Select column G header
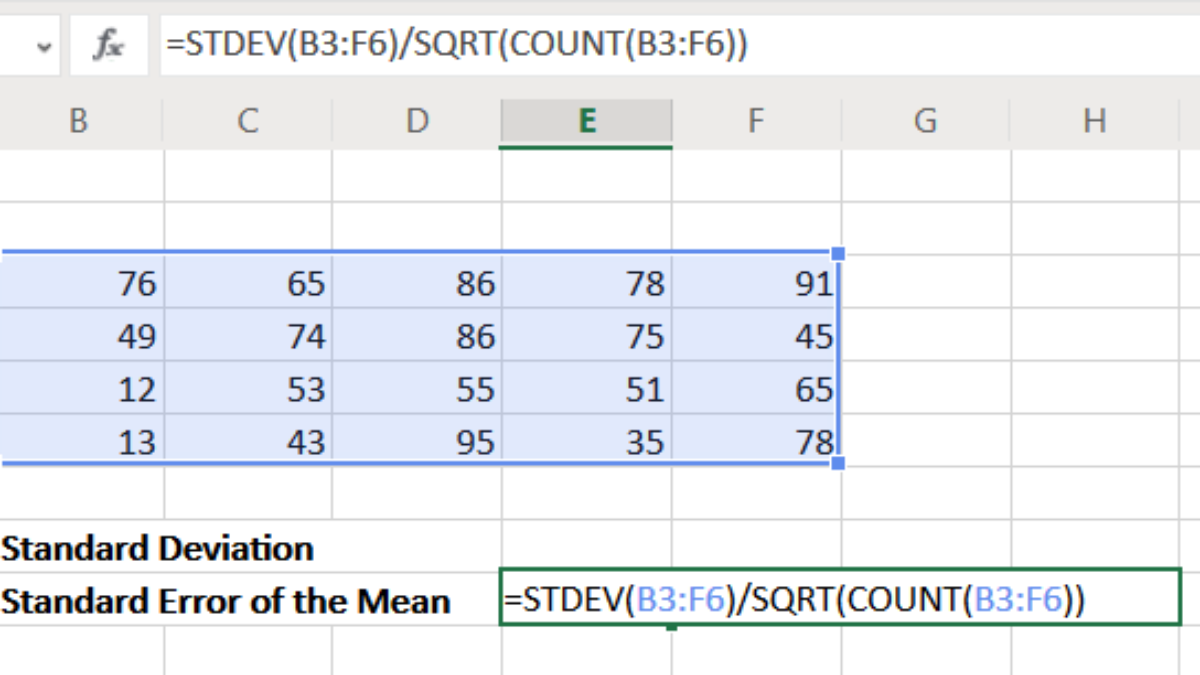The width and height of the screenshot is (1200, 675). 926,122
